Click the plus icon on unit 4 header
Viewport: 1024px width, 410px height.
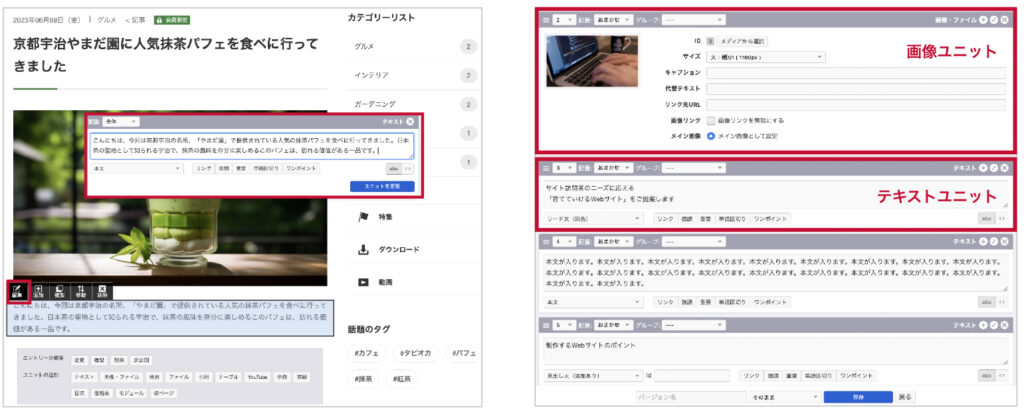(983, 242)
